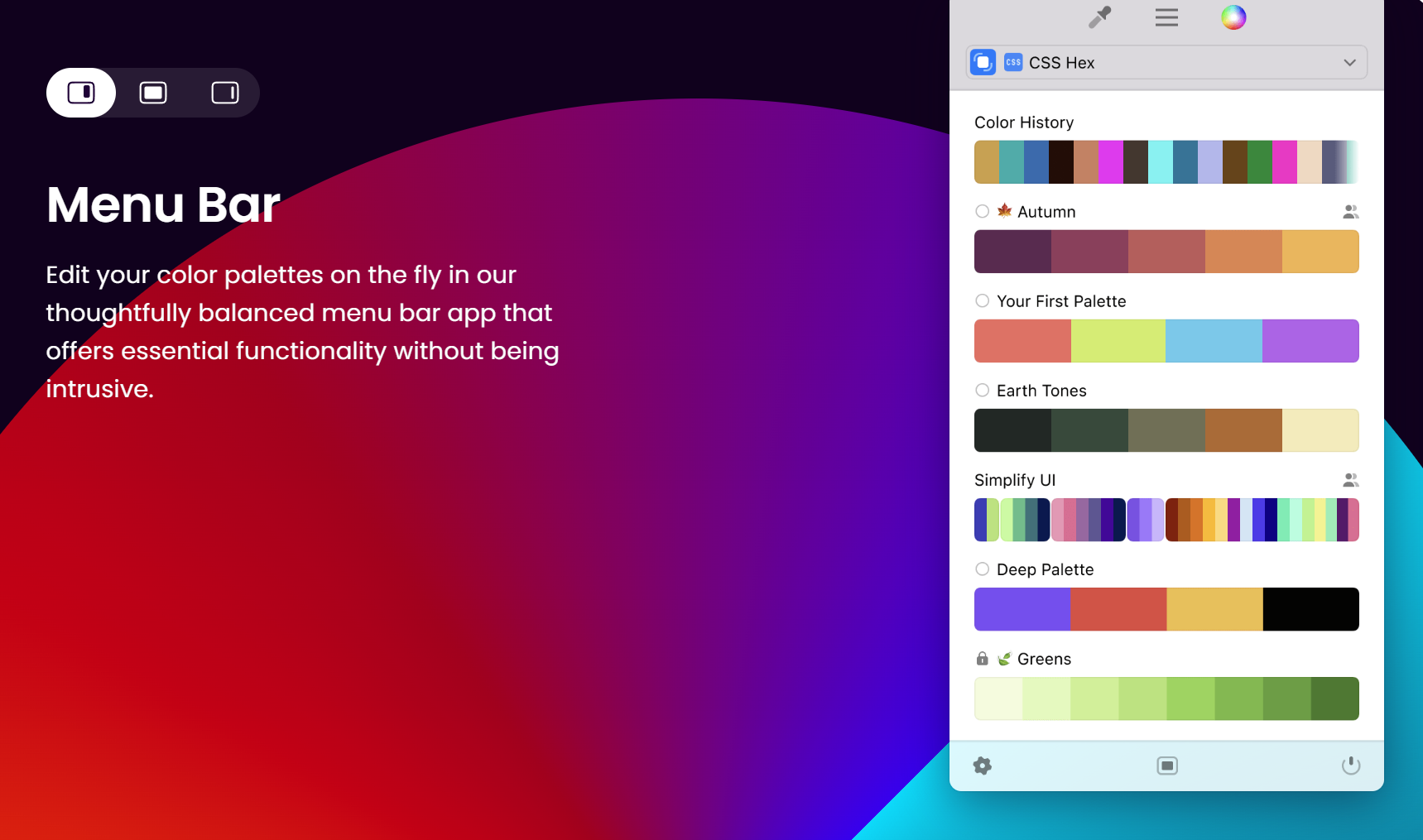The height and width of the screenshot is (840, 1423).
Task: Select the Your First Palette radio button
Action: (982, 300)
